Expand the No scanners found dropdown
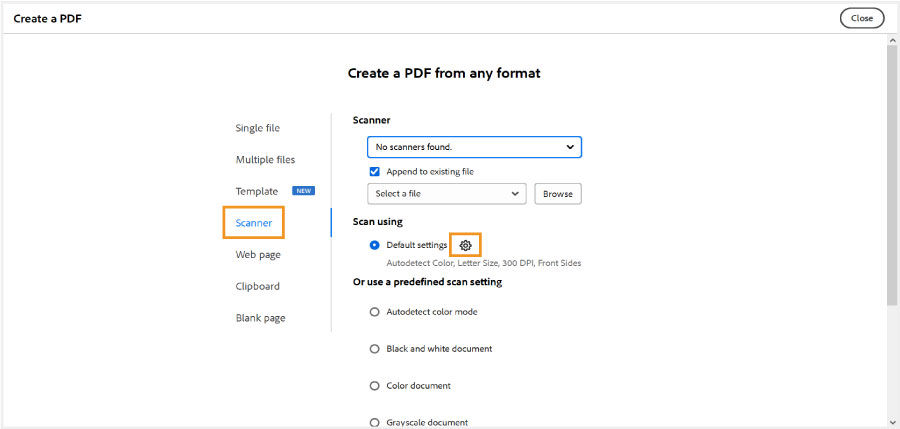Screen dimensions: 900x429 click(x=474, y=147)
